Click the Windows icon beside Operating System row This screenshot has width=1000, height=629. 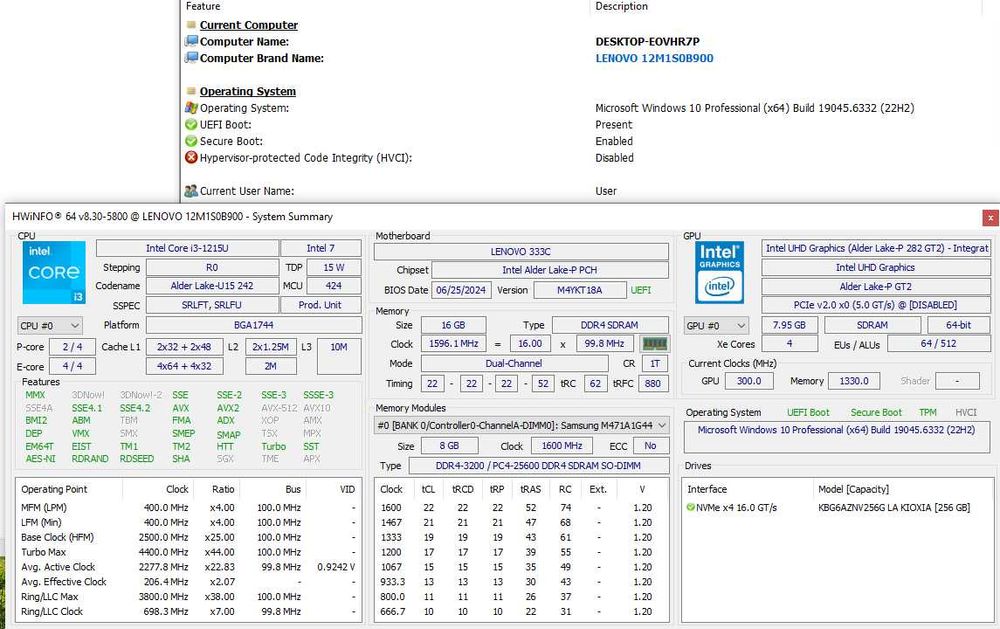[x=191, y=108]
